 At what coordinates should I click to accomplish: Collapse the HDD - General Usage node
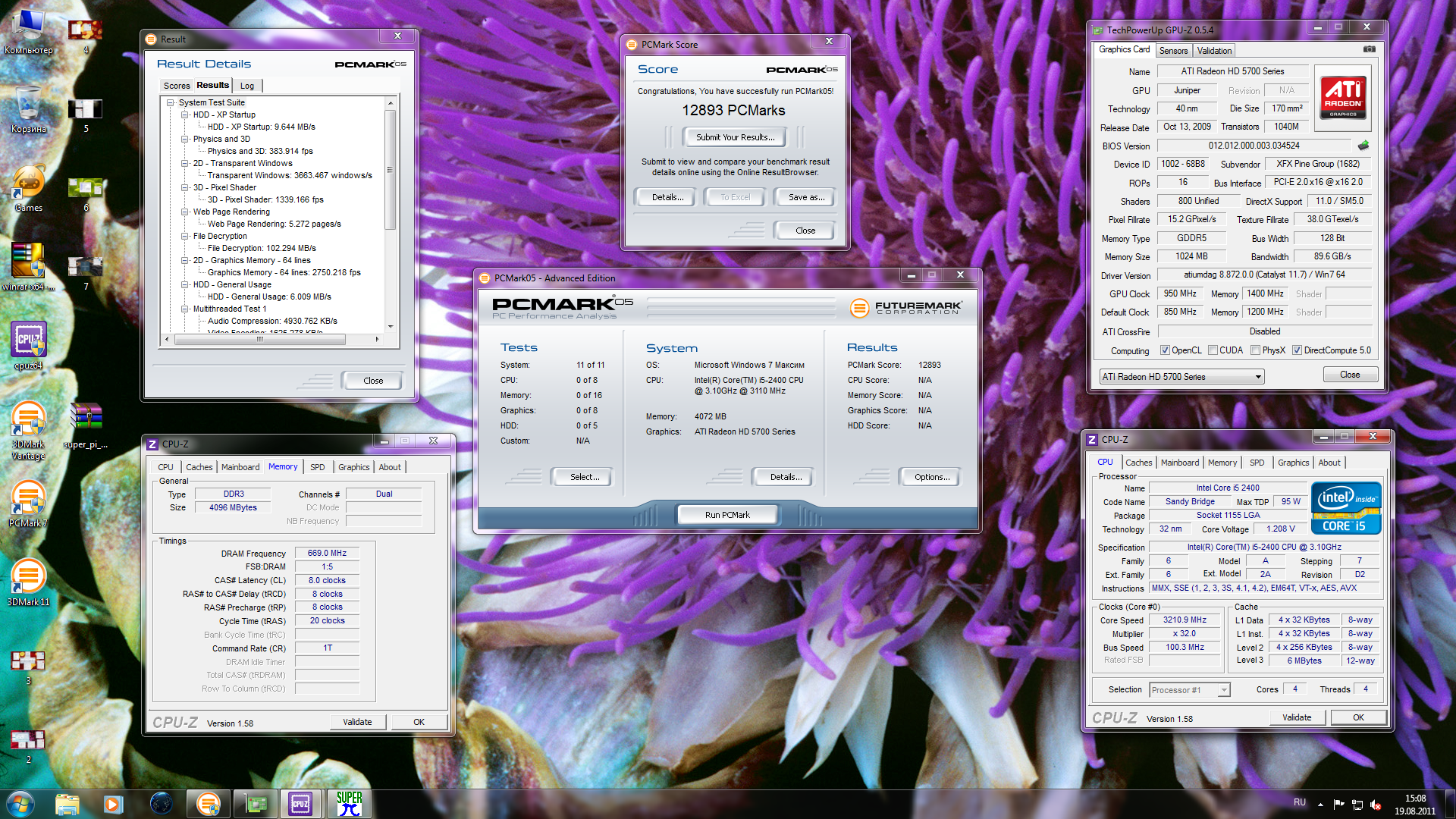click(x=185, y=284)
